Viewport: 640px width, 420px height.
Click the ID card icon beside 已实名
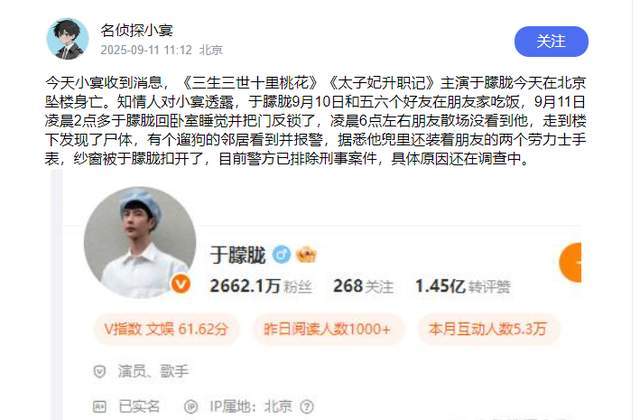(100, 407)
